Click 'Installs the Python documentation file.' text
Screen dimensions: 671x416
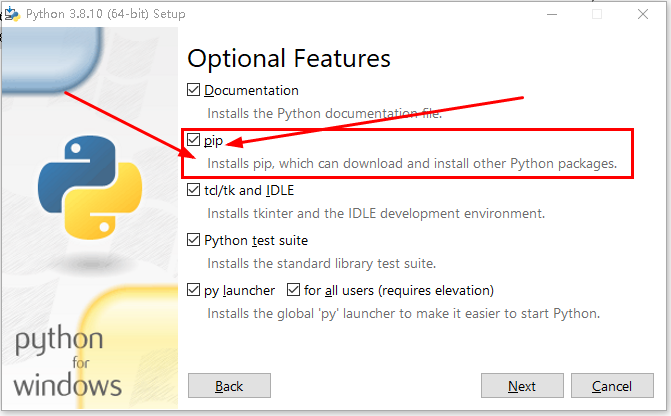[324, 114]
